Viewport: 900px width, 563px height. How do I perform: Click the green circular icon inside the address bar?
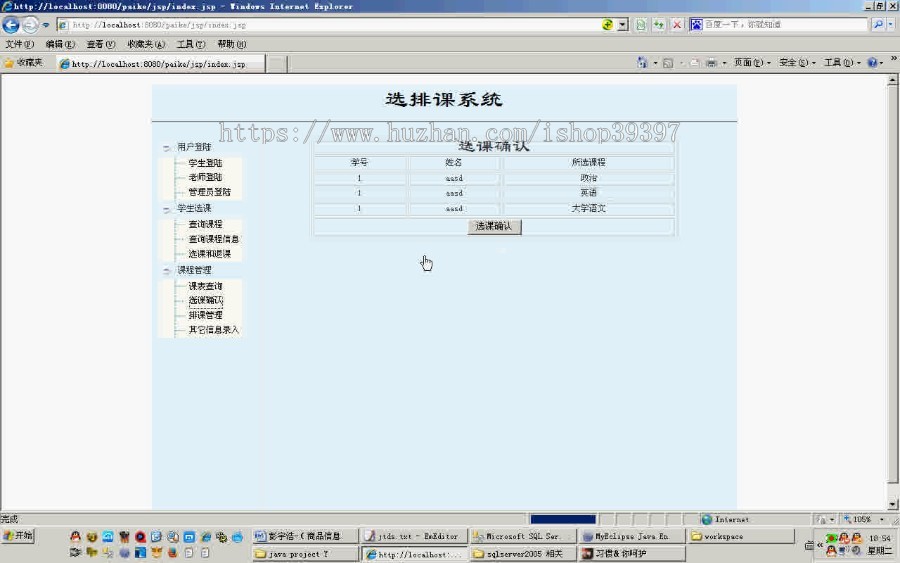607,25
